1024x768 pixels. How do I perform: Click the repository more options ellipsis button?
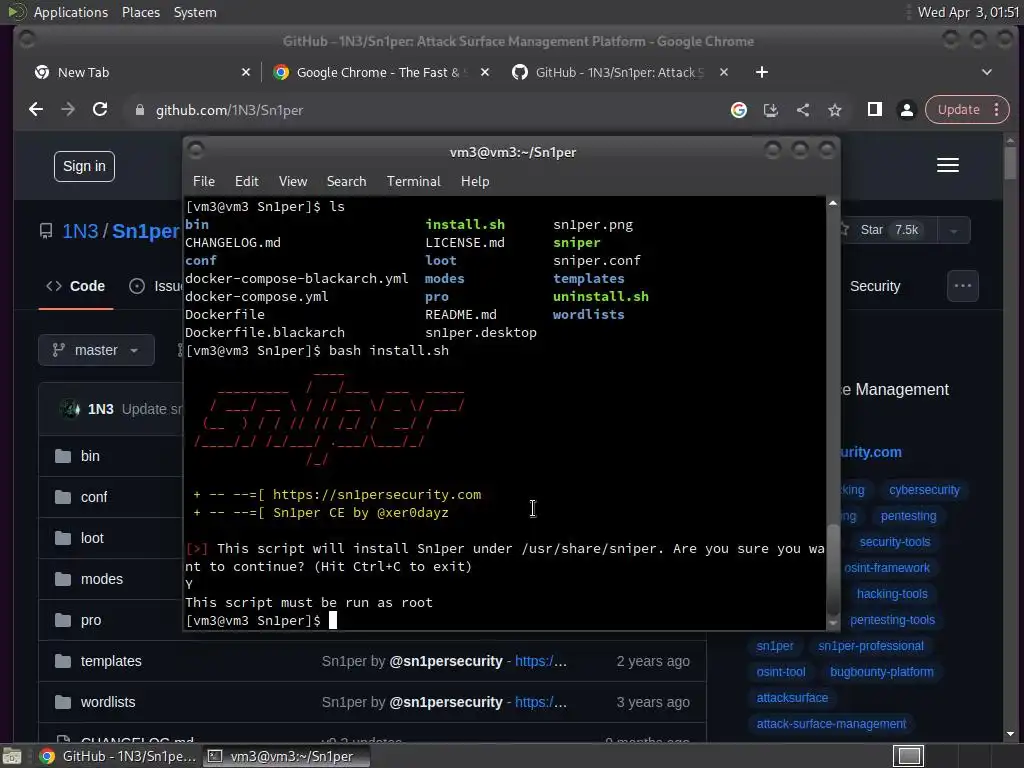click(963, 286)
